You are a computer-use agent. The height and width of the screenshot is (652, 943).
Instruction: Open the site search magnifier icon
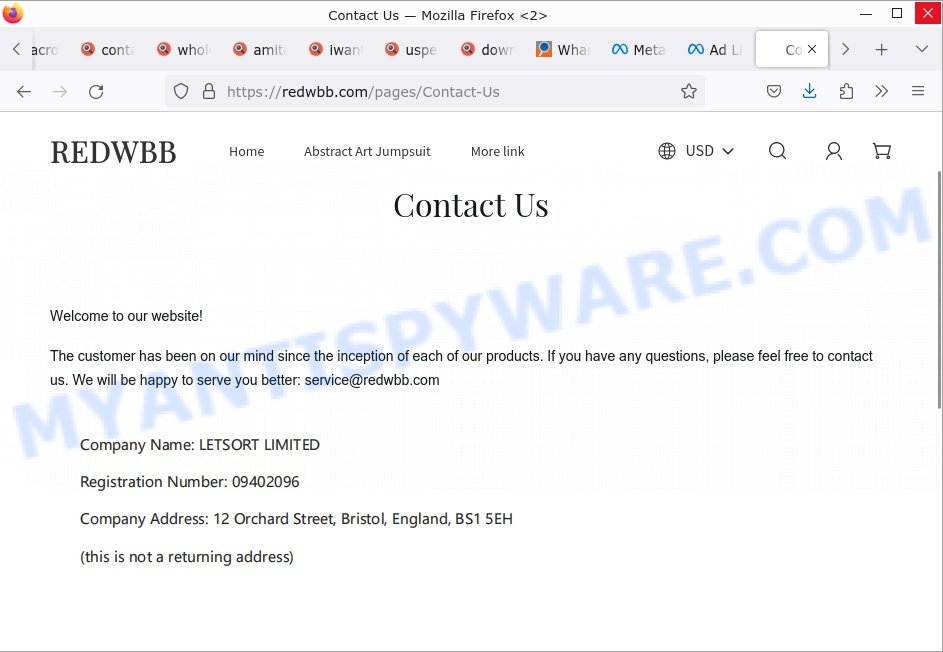(x=777, y=150)
